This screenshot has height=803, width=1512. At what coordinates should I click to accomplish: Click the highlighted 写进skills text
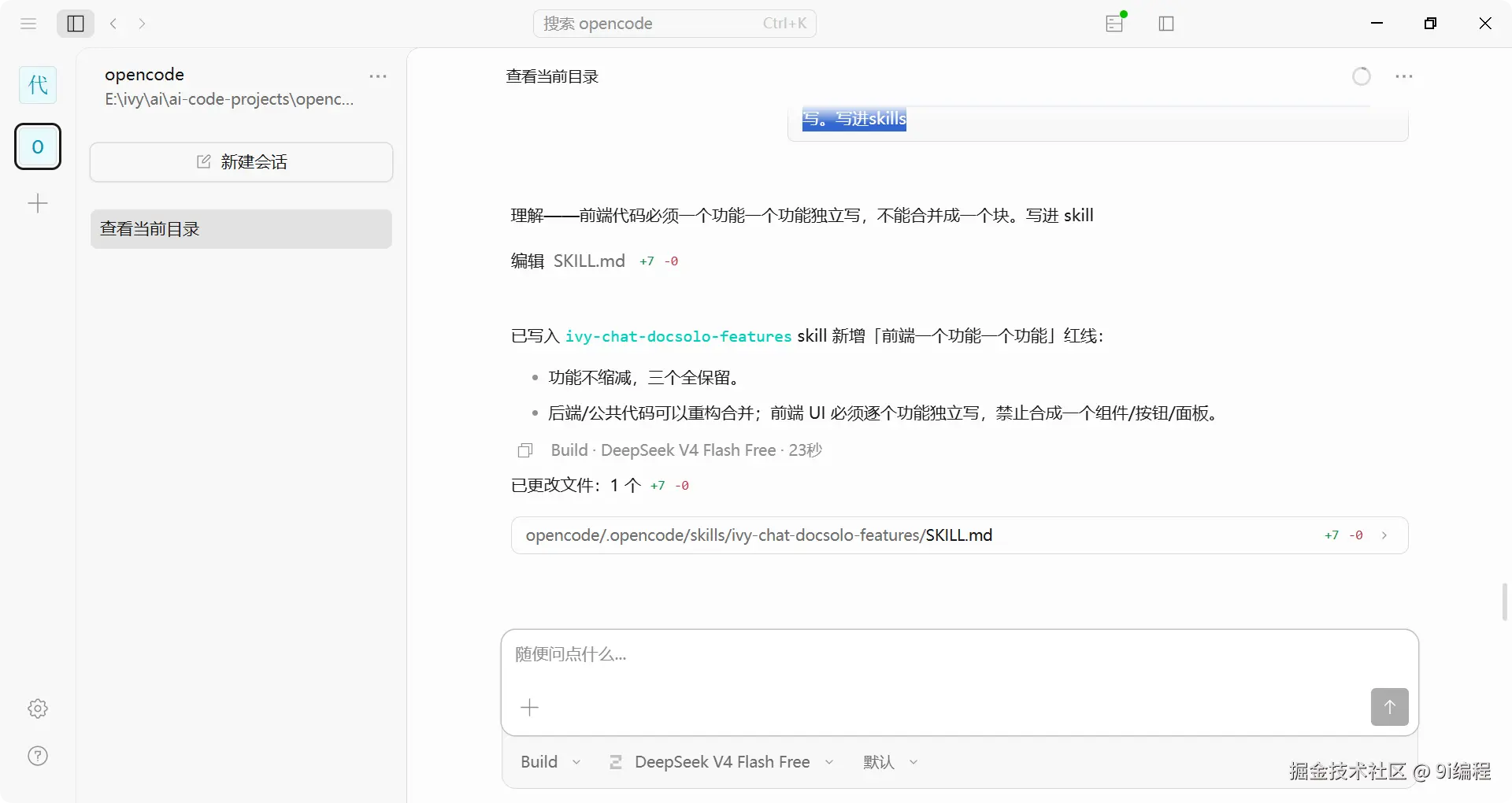[x=854, y=119]
